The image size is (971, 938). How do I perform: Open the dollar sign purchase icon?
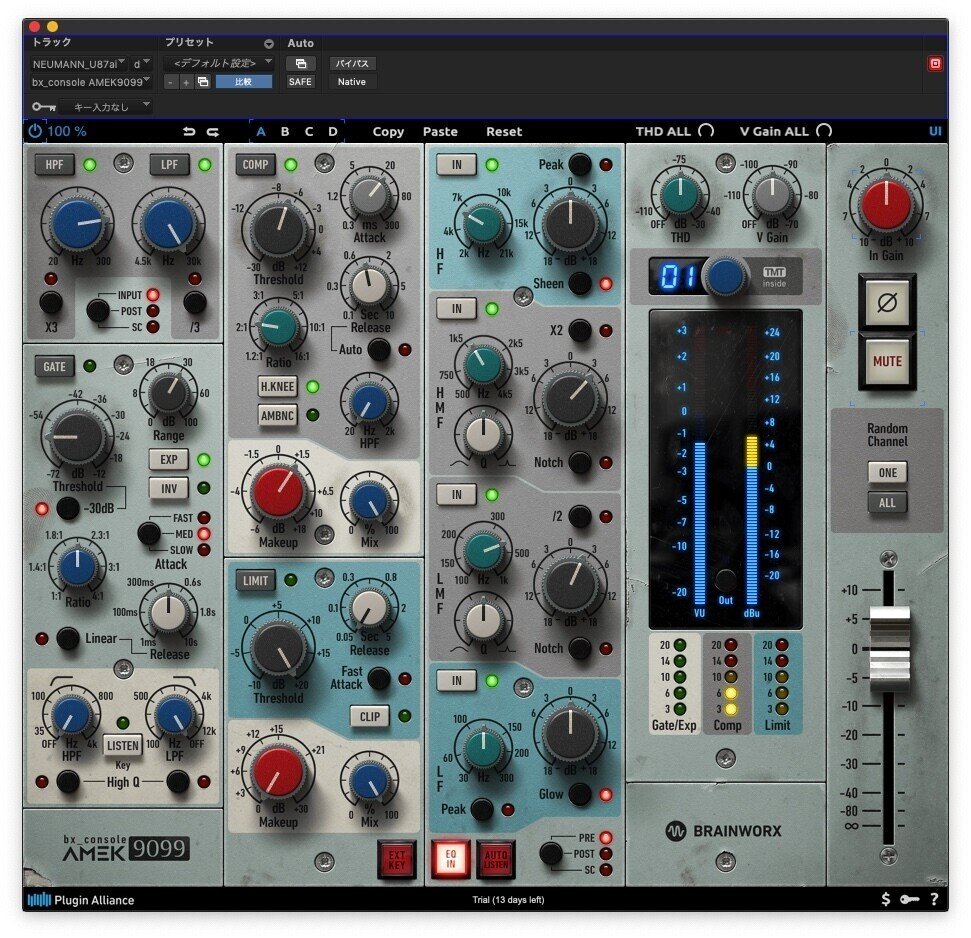point(886,899)
